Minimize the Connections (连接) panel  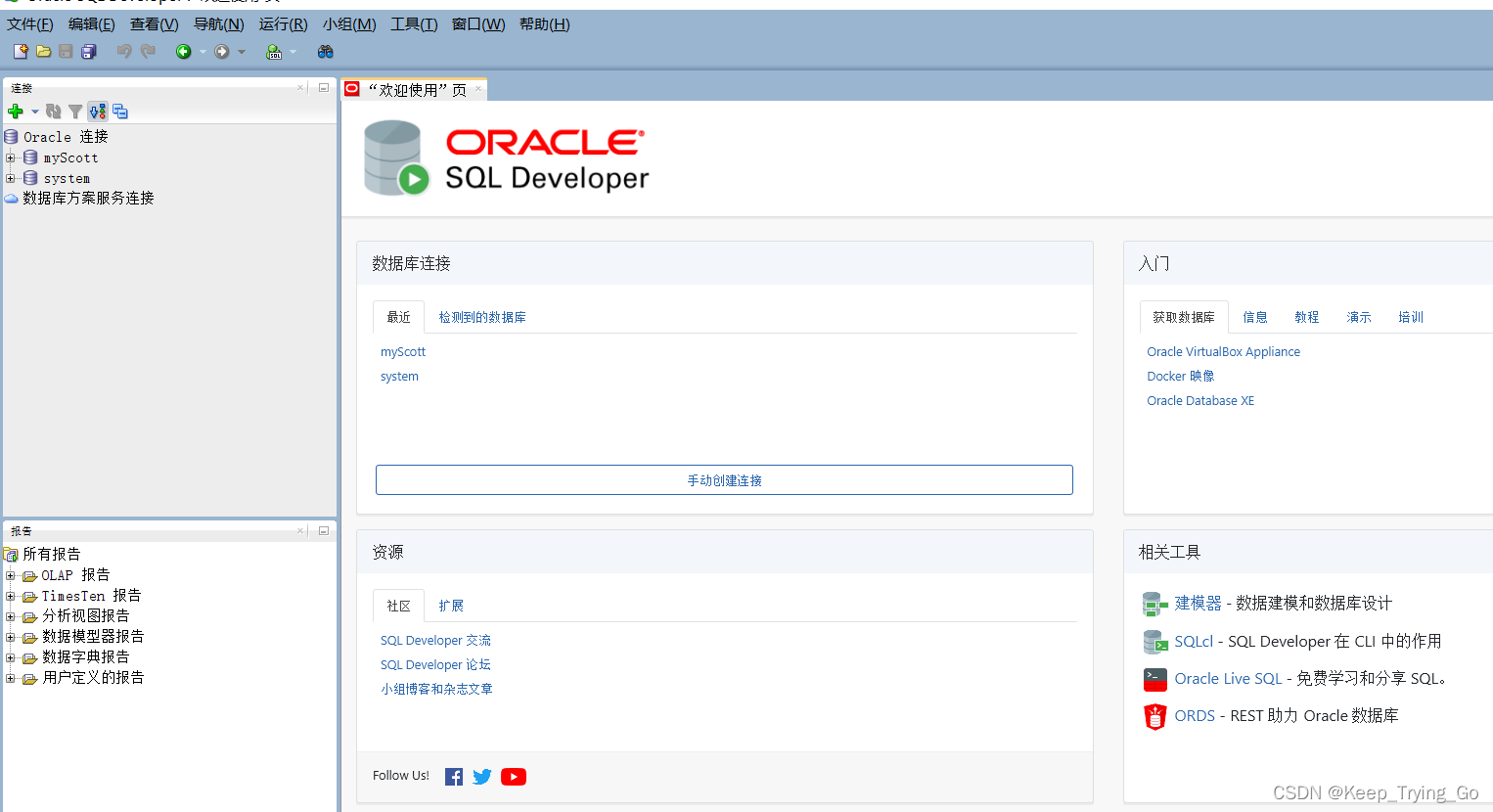coord(324,87)
